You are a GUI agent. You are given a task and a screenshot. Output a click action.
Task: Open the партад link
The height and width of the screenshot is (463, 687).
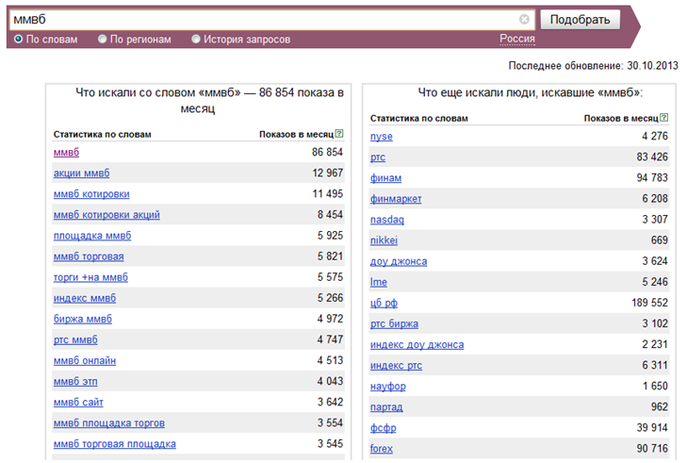click(386, 407)
